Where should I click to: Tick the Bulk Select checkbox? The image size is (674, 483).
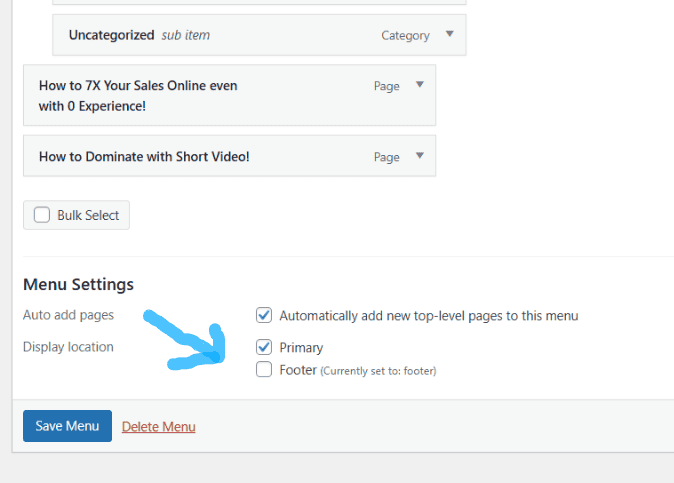tap(42, 215)
